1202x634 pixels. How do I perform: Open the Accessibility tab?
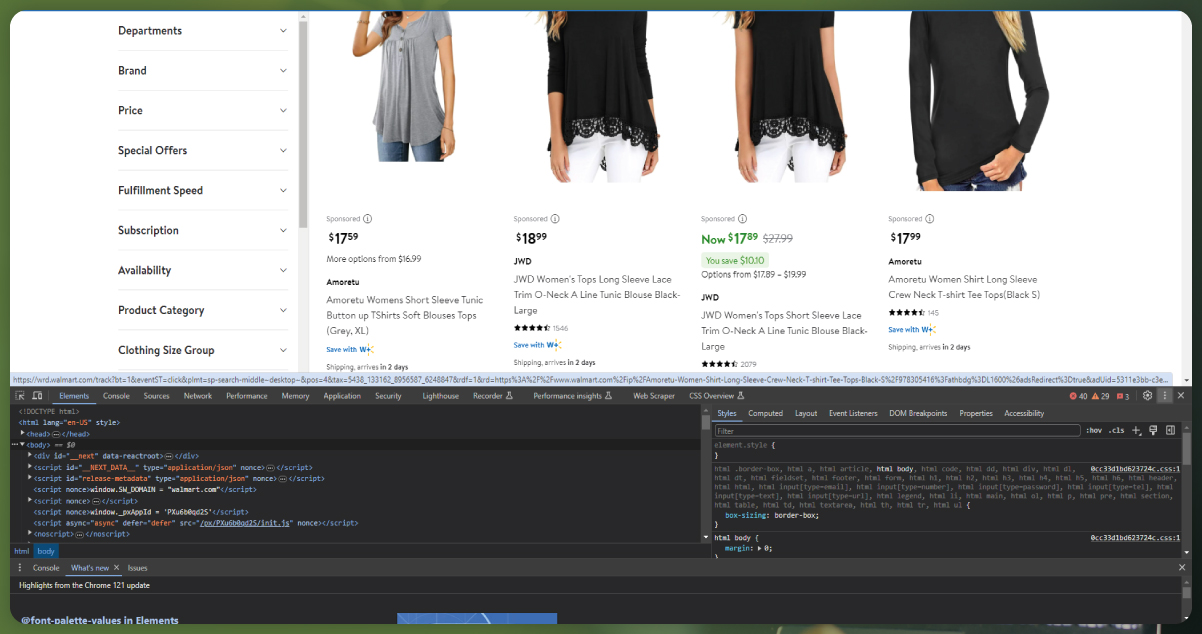click(1024, 413)
